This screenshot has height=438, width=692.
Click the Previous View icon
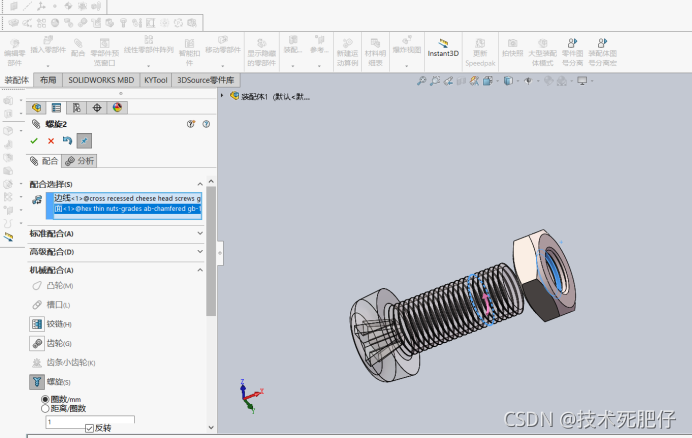click(448, 81)
